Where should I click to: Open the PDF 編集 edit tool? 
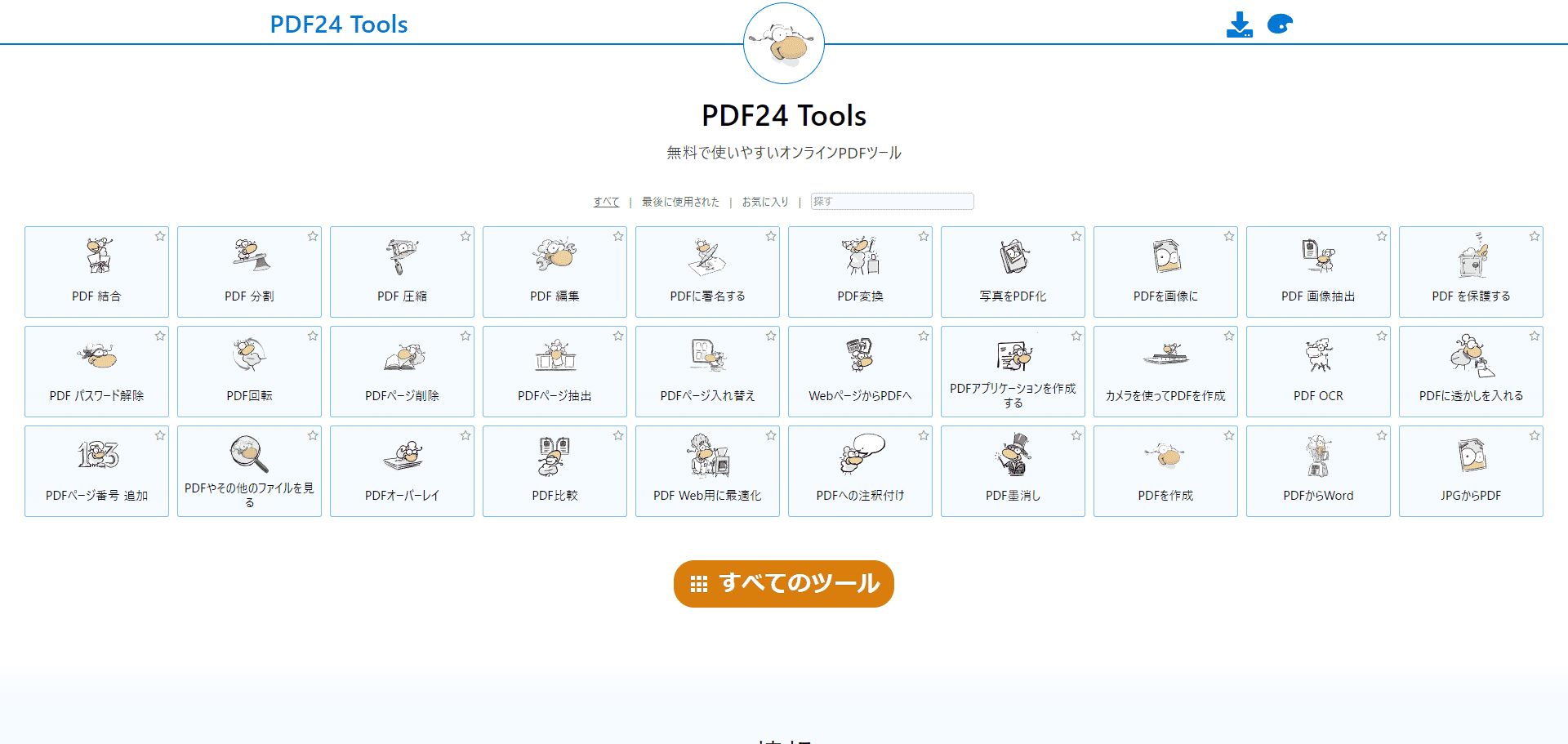click(555, 272)
